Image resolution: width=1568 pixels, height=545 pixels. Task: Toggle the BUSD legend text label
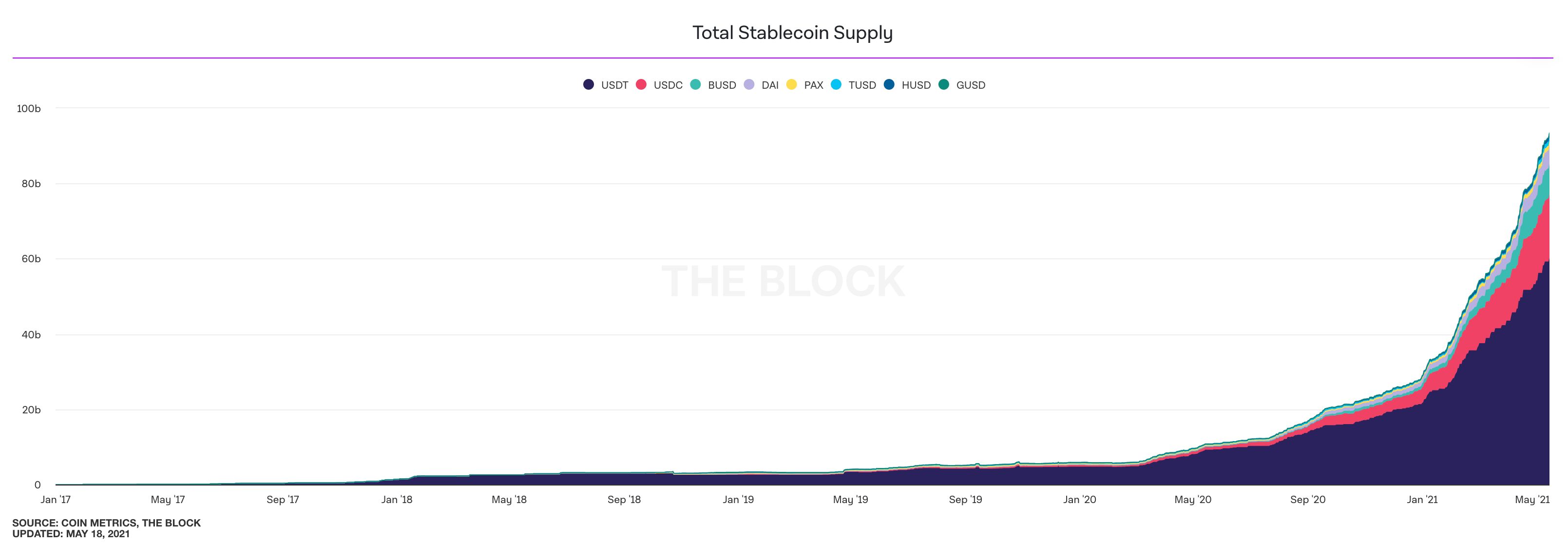pyautogui.click(x=722, y=85)
